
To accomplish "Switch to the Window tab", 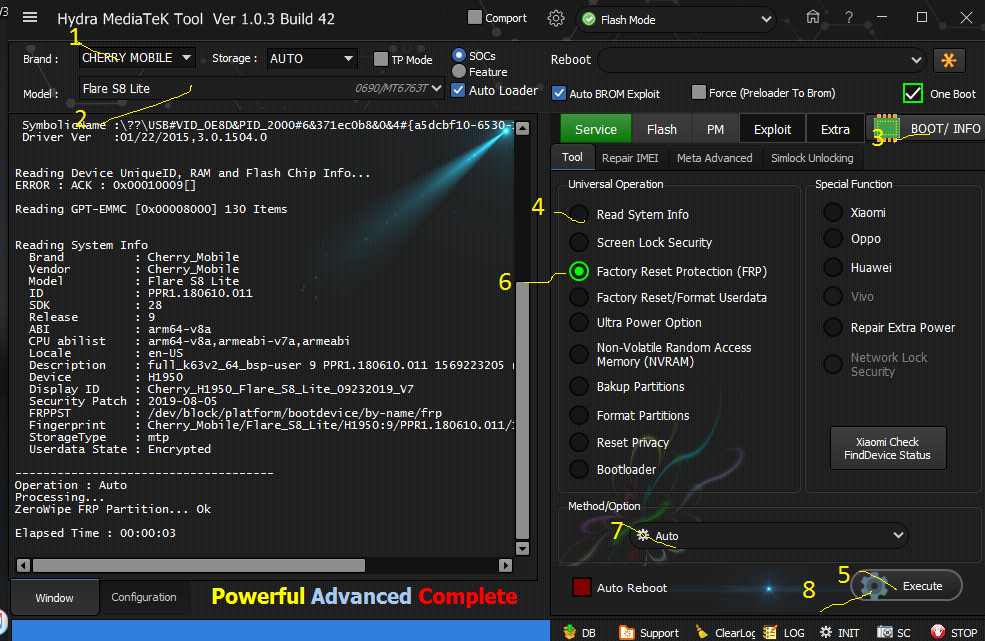I will (55, 598).
